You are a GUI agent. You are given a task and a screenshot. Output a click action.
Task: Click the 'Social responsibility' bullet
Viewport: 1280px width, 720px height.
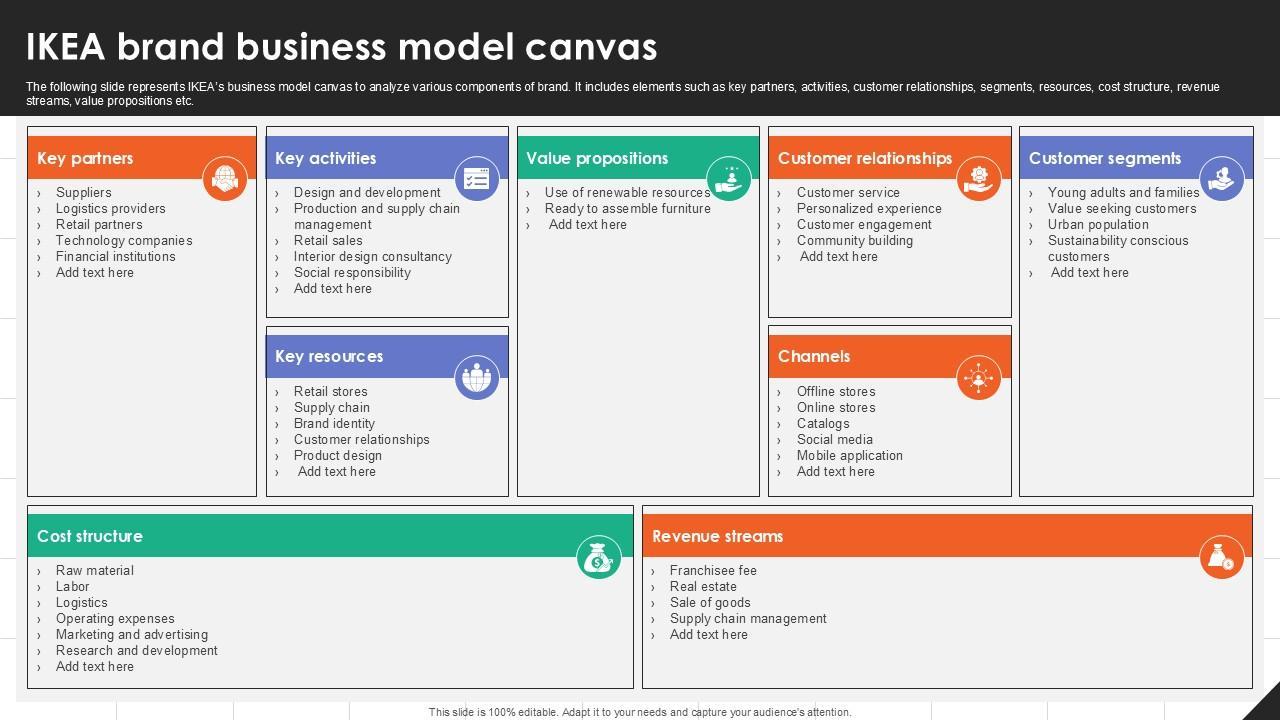pyautogui.click(x=352, y=272)
